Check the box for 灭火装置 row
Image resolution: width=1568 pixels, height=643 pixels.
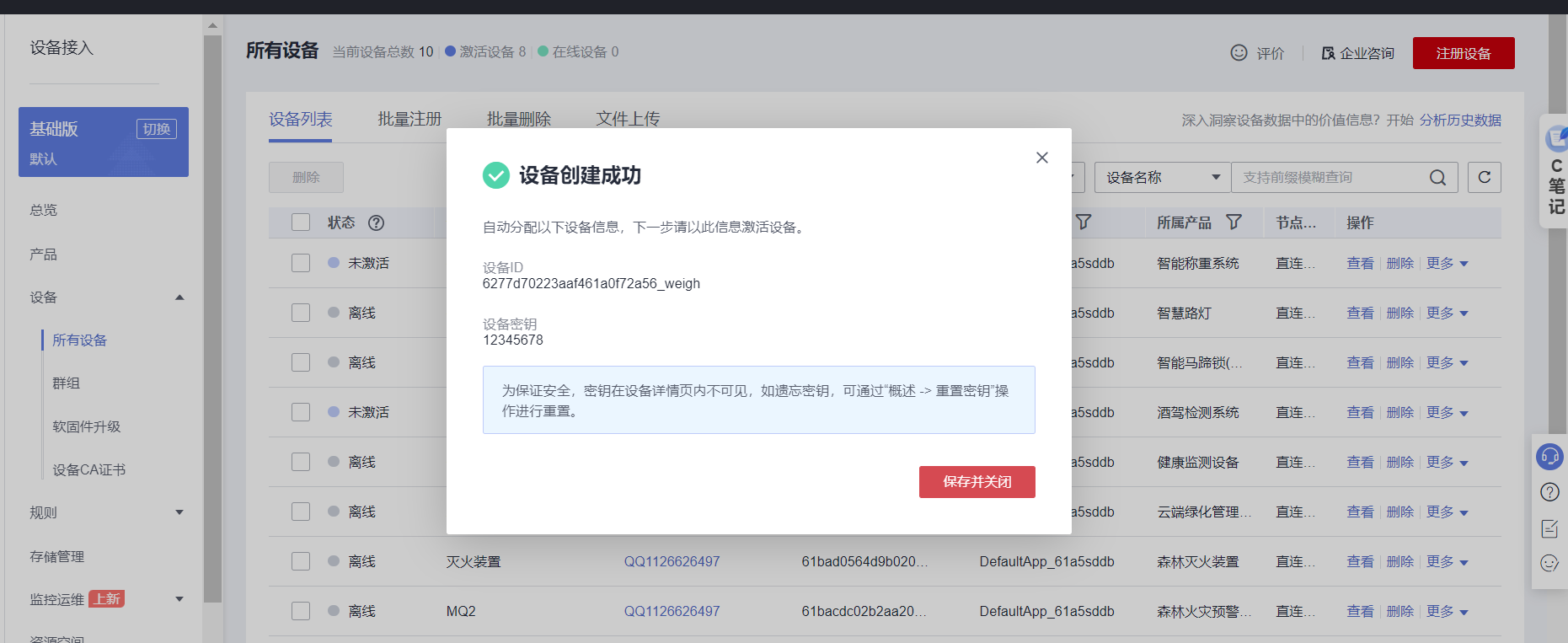[301, 561]
